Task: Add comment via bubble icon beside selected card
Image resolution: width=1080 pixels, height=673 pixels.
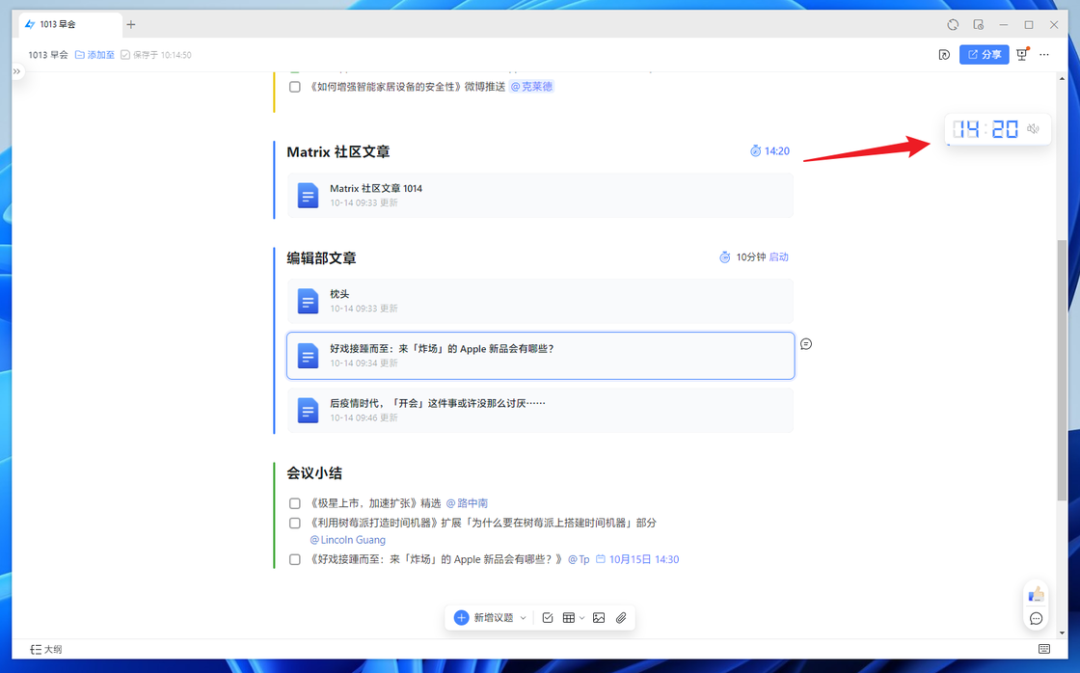Action: click(x=806, y=344)
